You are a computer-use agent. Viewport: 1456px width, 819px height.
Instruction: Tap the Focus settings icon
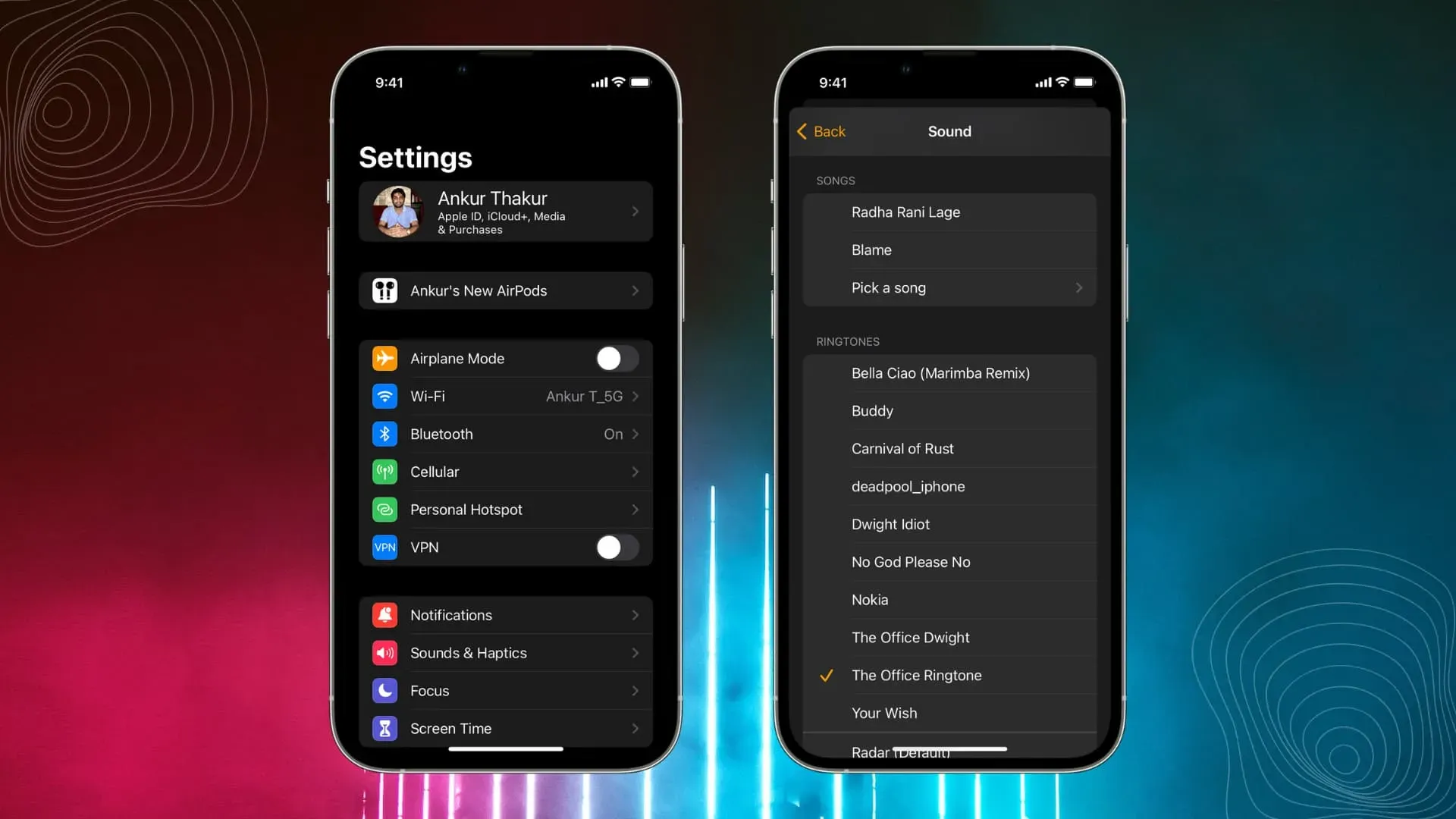pos(384,690)
